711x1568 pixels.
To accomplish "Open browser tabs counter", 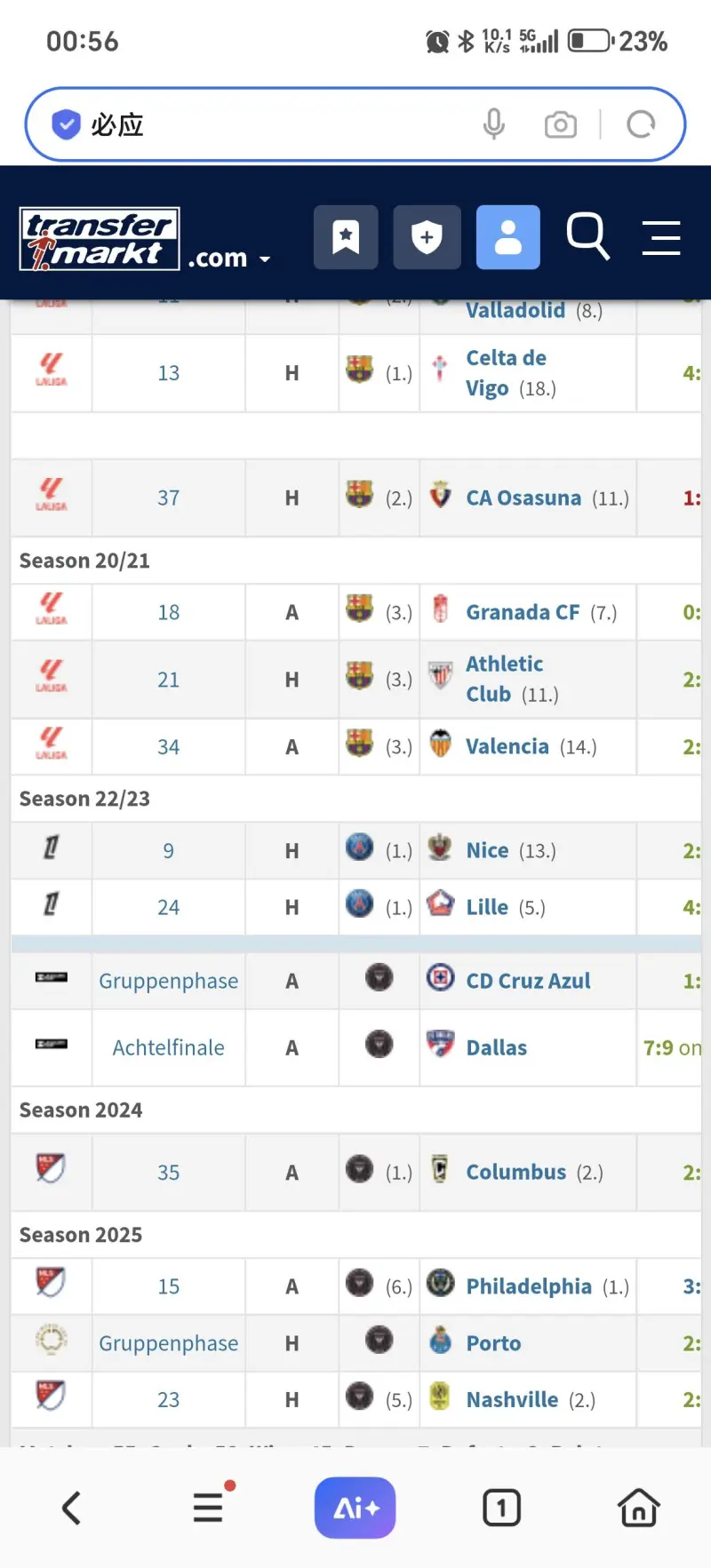I will coord(501,1508).
